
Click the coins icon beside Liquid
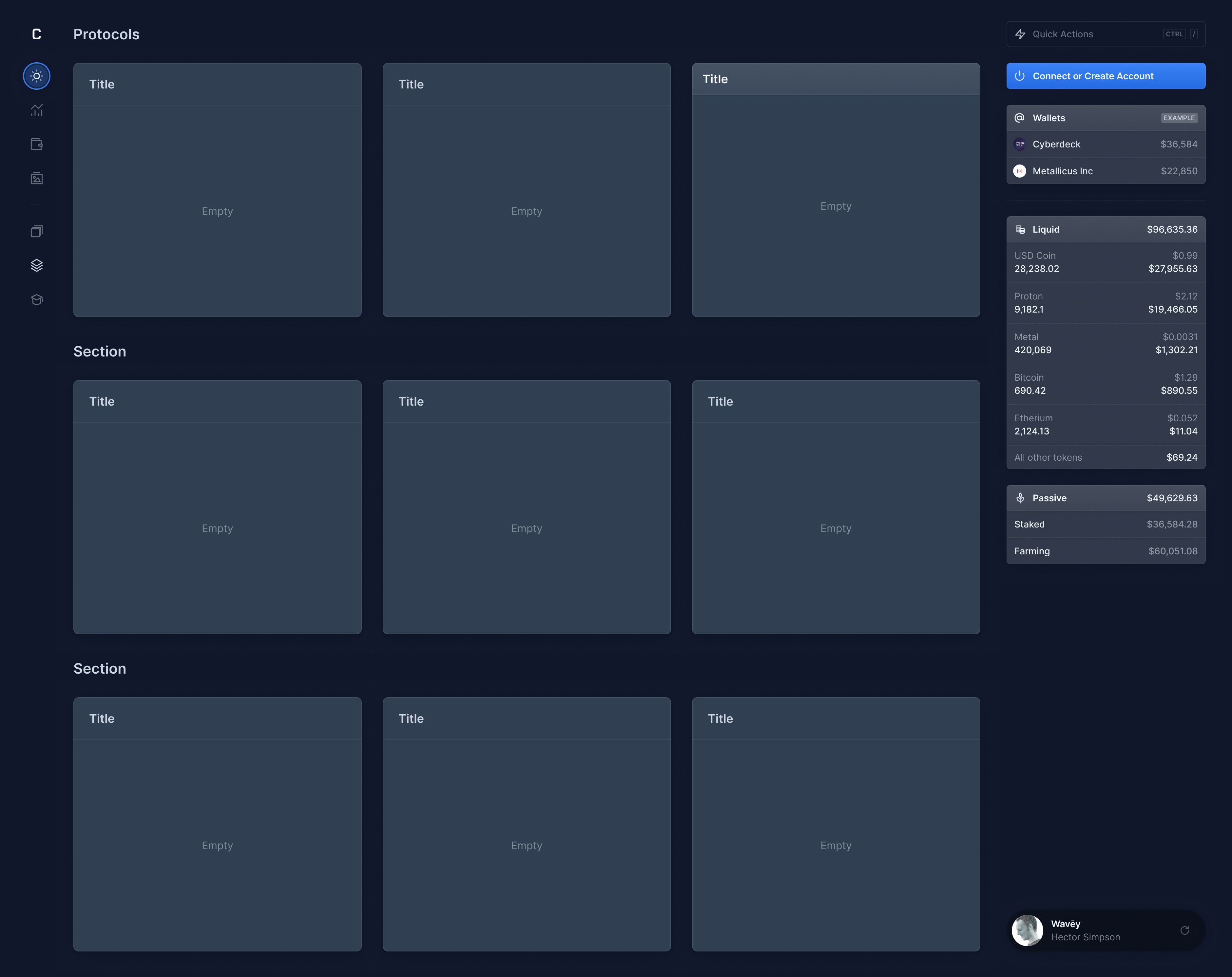point(1020,229)
